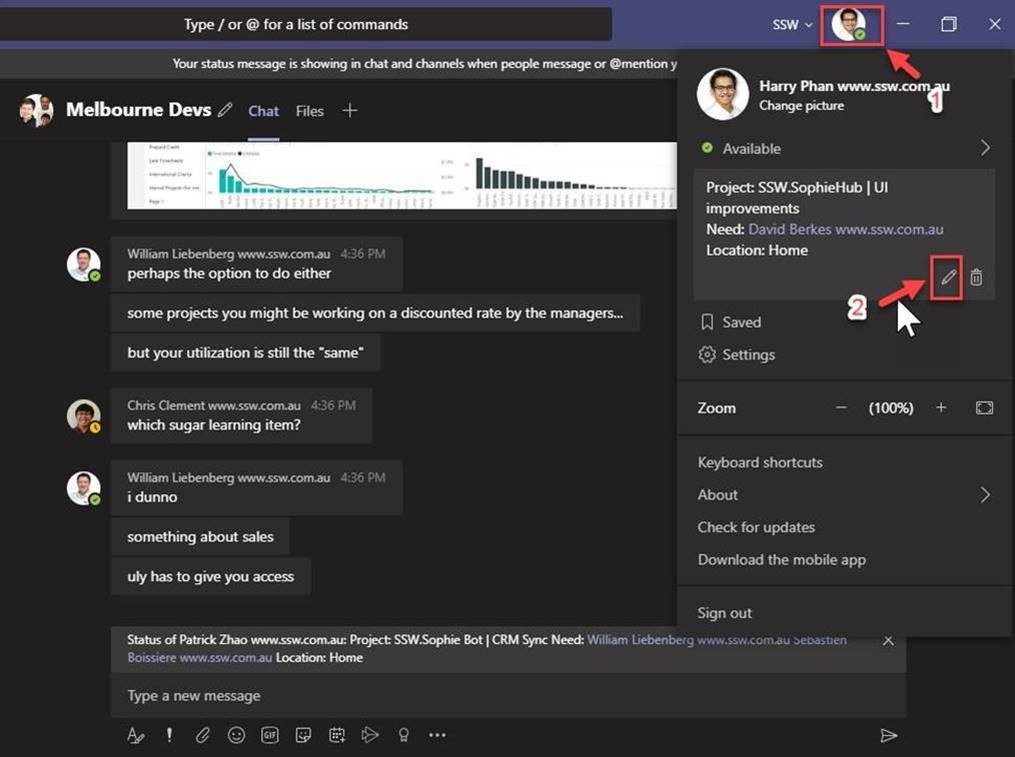The width and height of the screenshot is (1015, 757).
Task: Open the Format text options in compose bar
Action: click(136, 735)
